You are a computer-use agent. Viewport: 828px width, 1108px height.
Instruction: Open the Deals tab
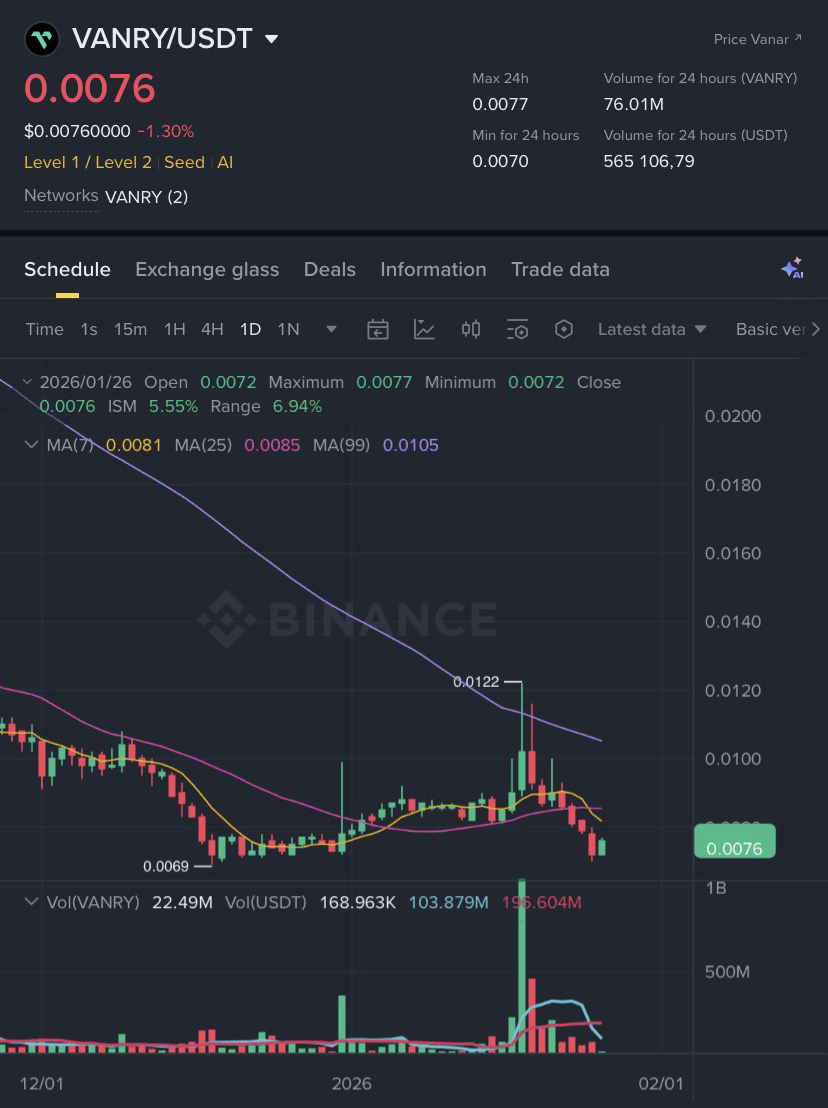pos(329,269)
